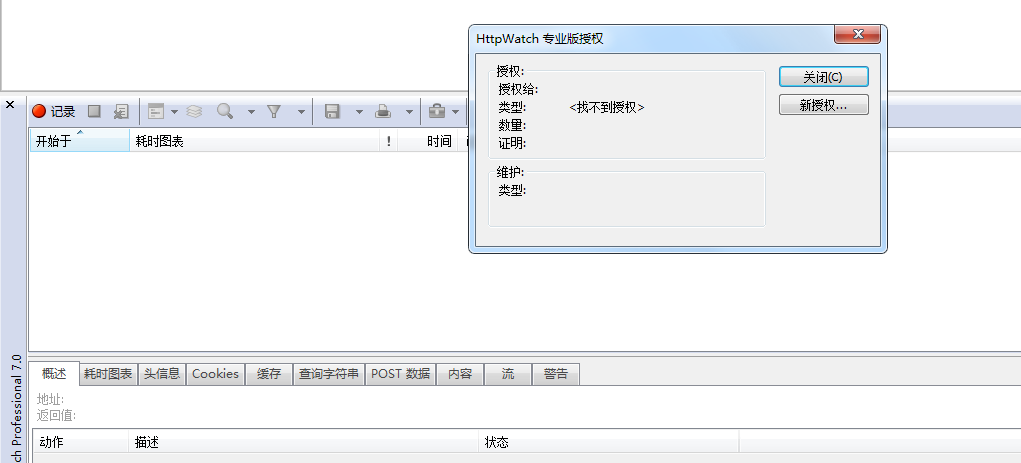Open the 内容 tab
Image resolution: width=1021 pixels, height=463 pixels.
pyautogui.click(x=460, y=374)
